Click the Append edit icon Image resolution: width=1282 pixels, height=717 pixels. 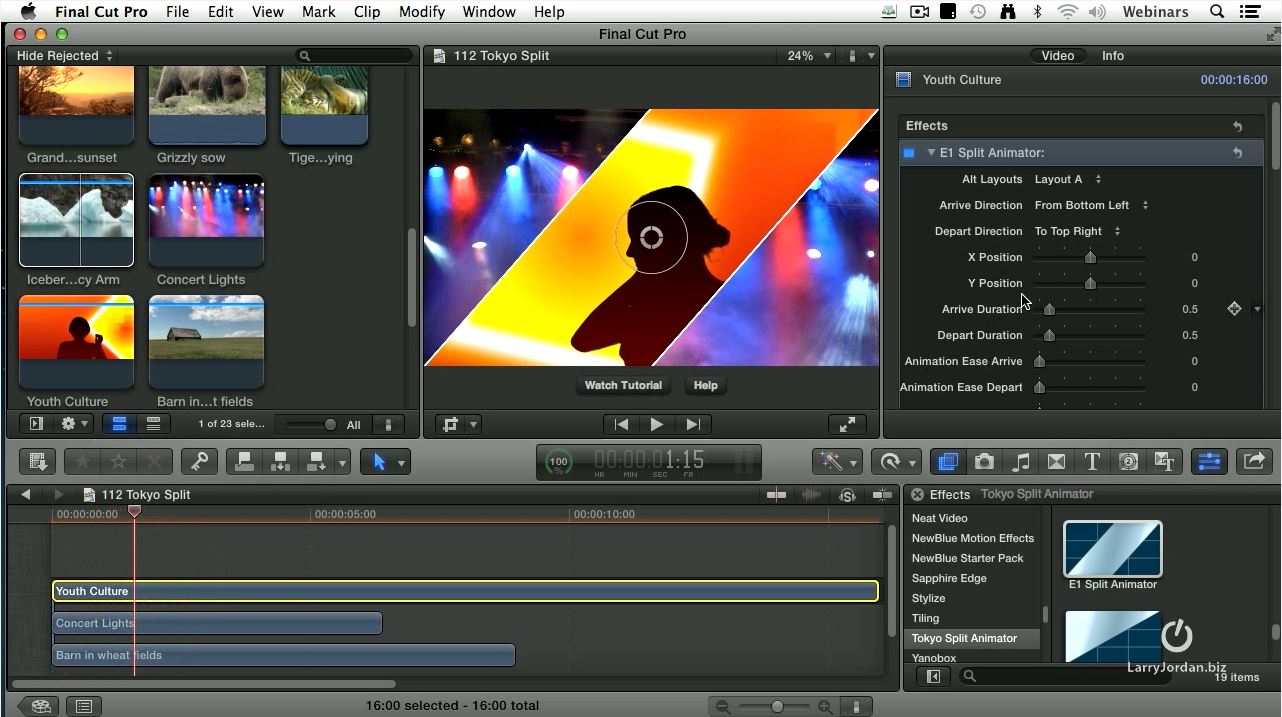pyautogui.click(x=317, y=461)
